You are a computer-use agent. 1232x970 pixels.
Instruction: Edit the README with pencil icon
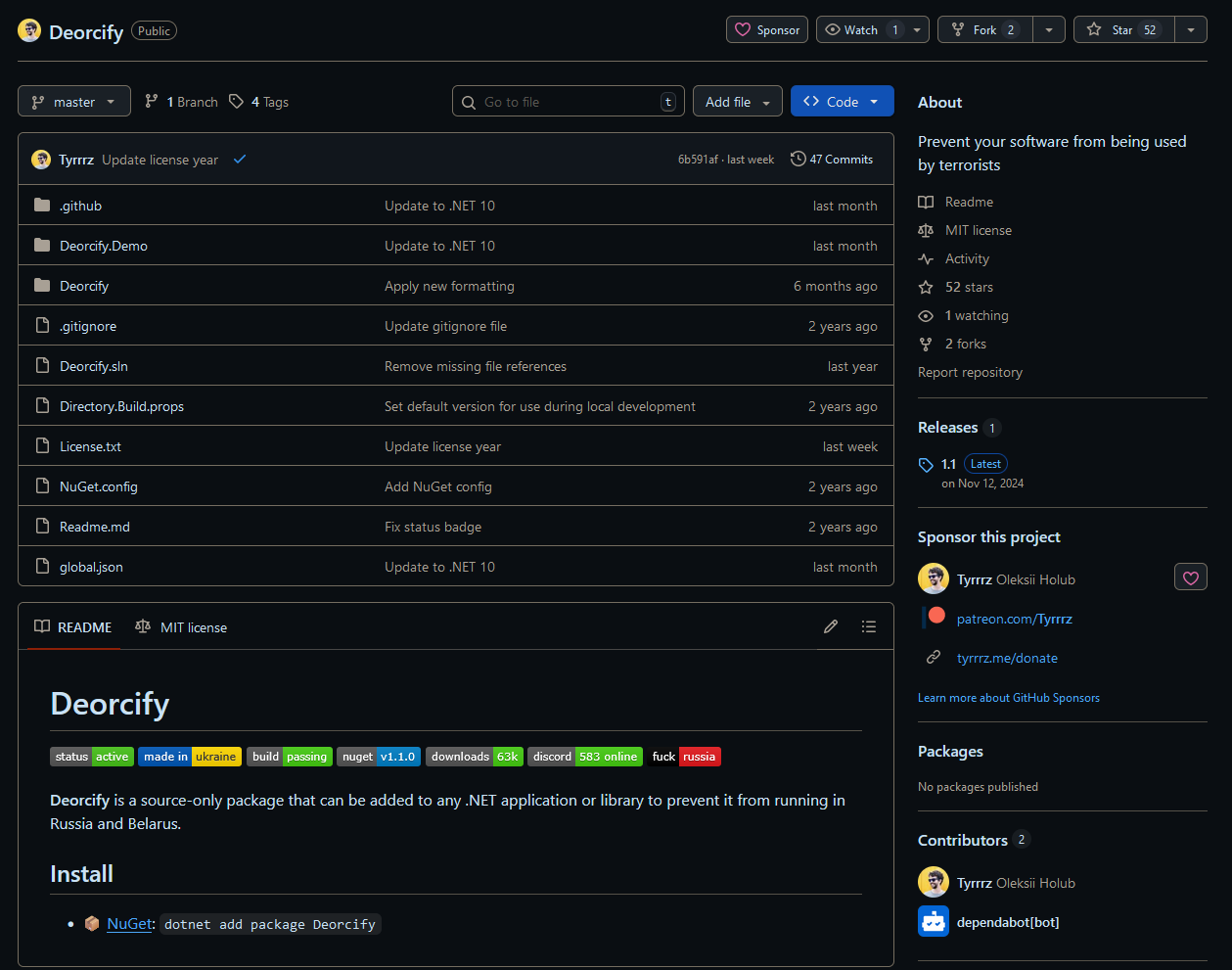coord(831,626)
